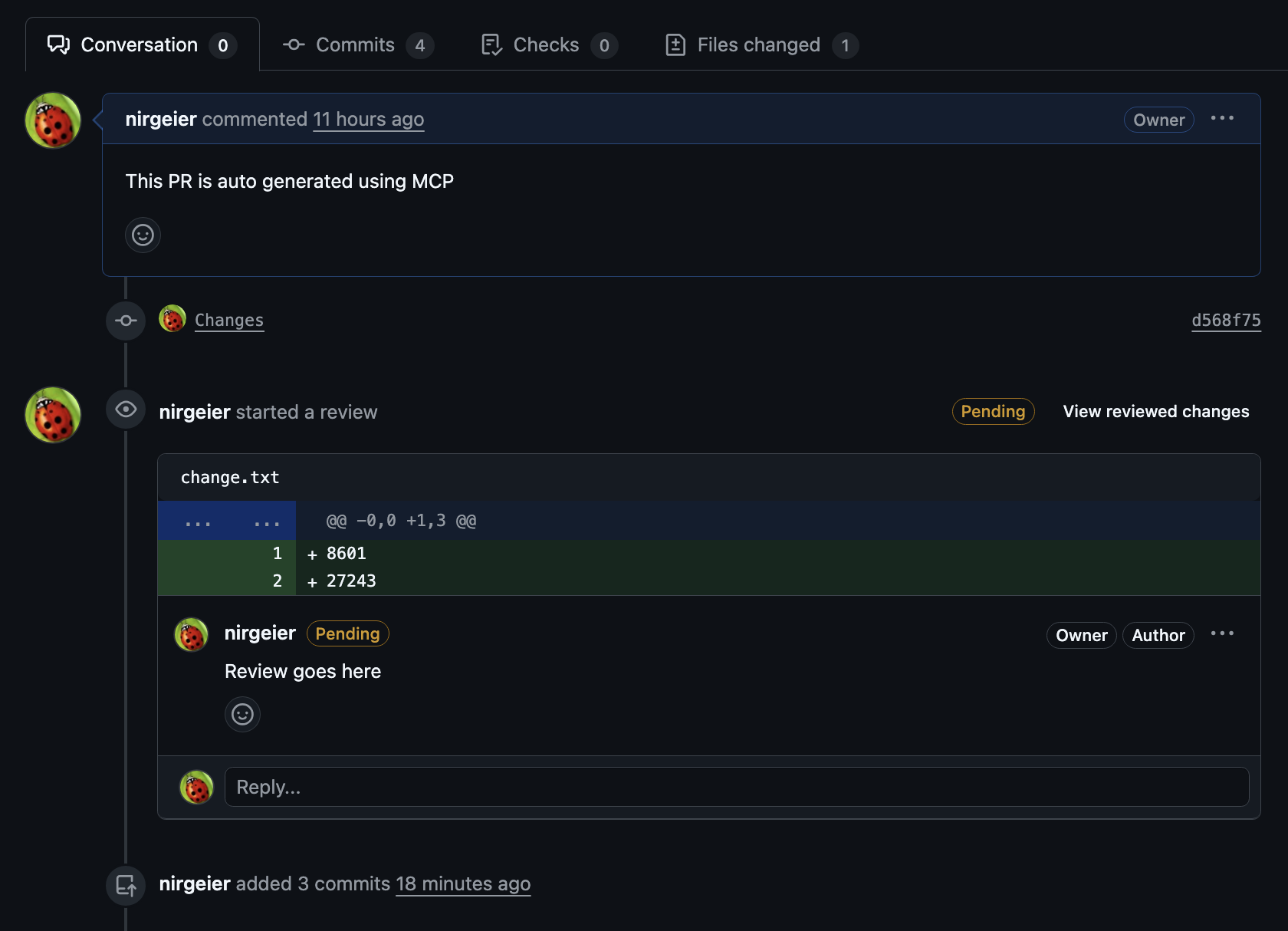This screenshot has height=931, width=1288.
Task: Click nirgeier's ladybug avatar beside first comment
Action: coord(53,120)
